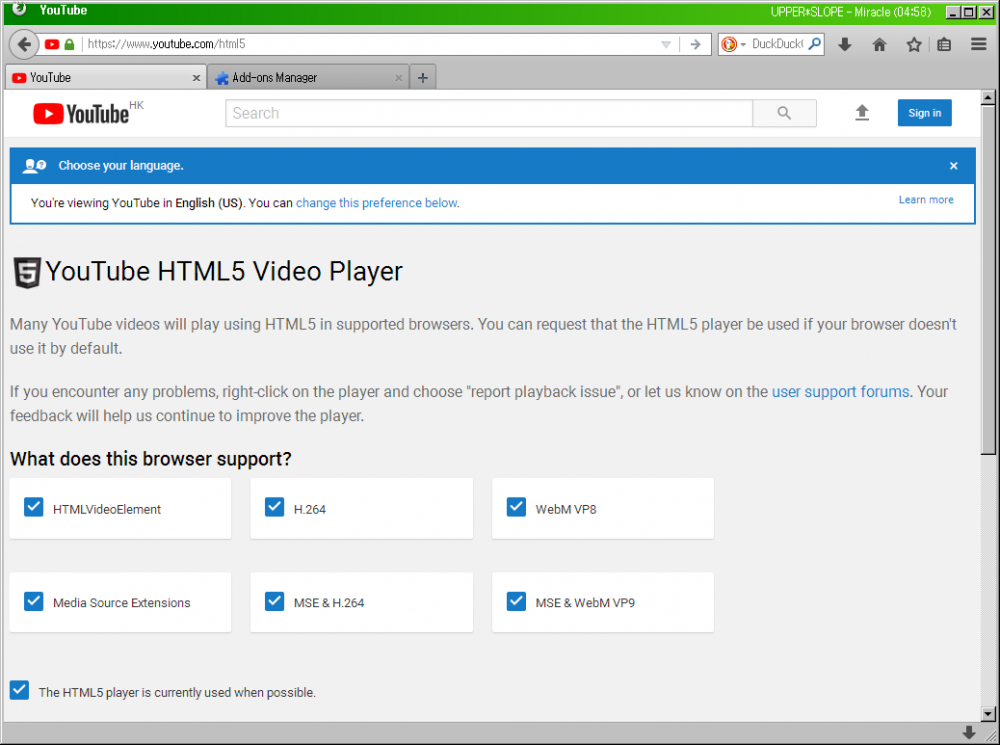
Task: Open Downloads with the down-arrow toolbar icon
Action: coord(846,44)
